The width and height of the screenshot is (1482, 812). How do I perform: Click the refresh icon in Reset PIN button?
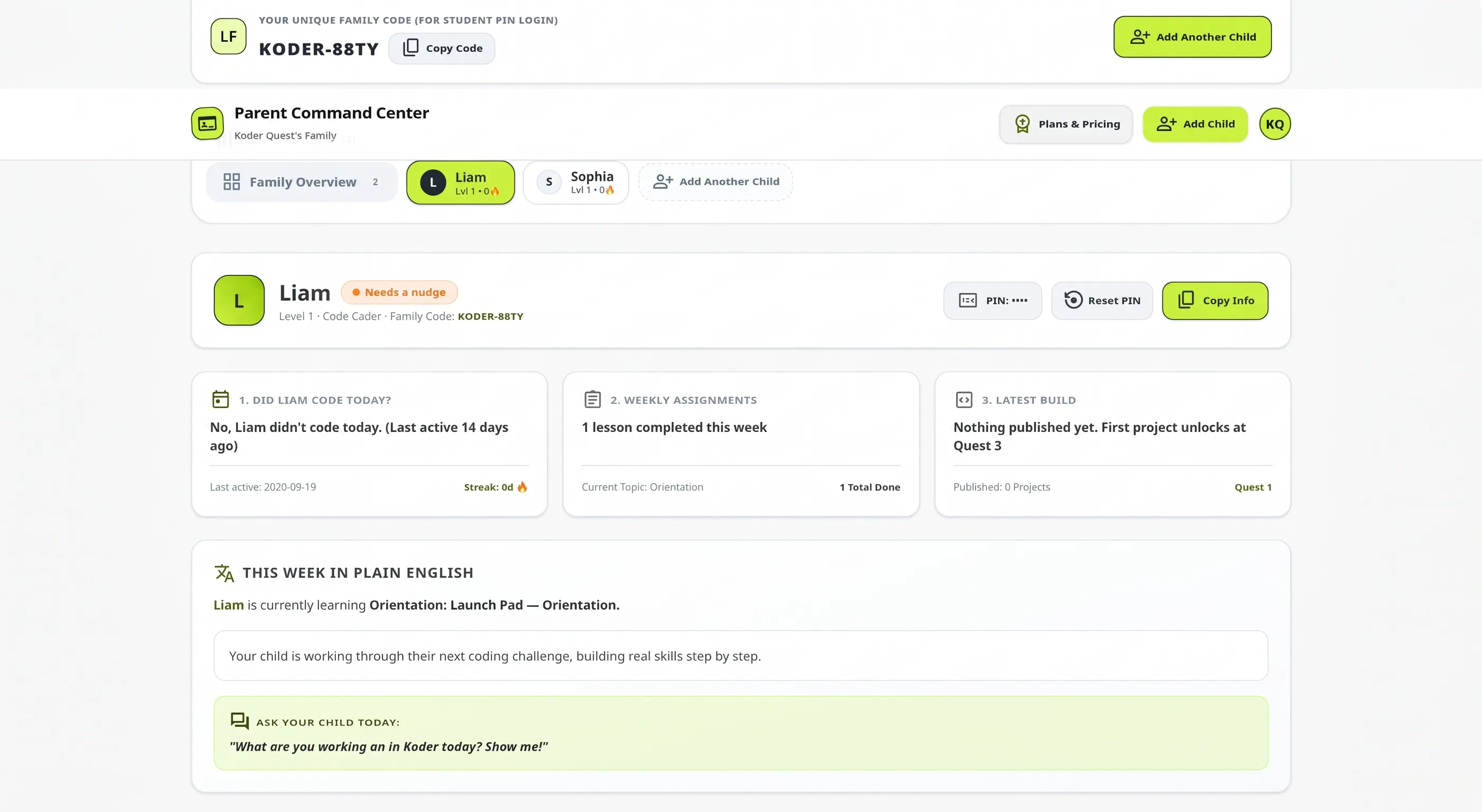point(1073,300)
